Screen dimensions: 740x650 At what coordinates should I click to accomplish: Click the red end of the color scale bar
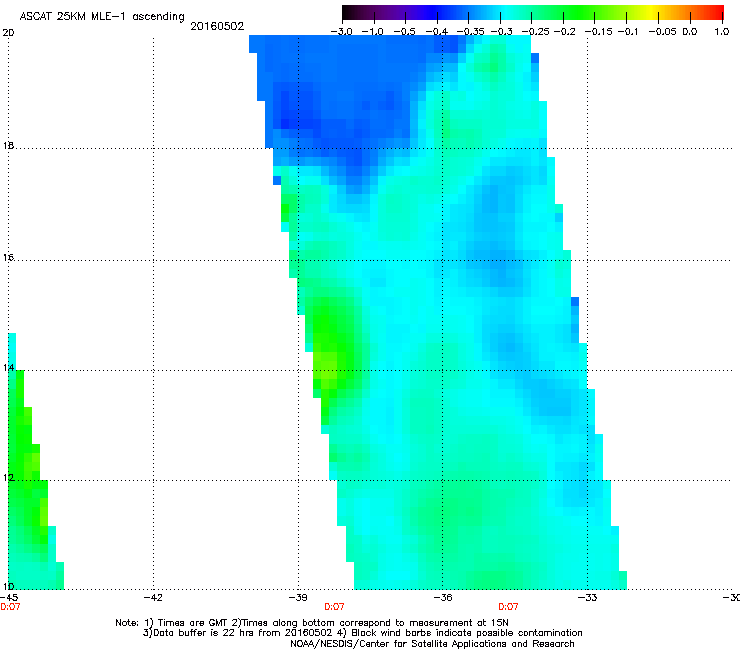coord(717,13)
